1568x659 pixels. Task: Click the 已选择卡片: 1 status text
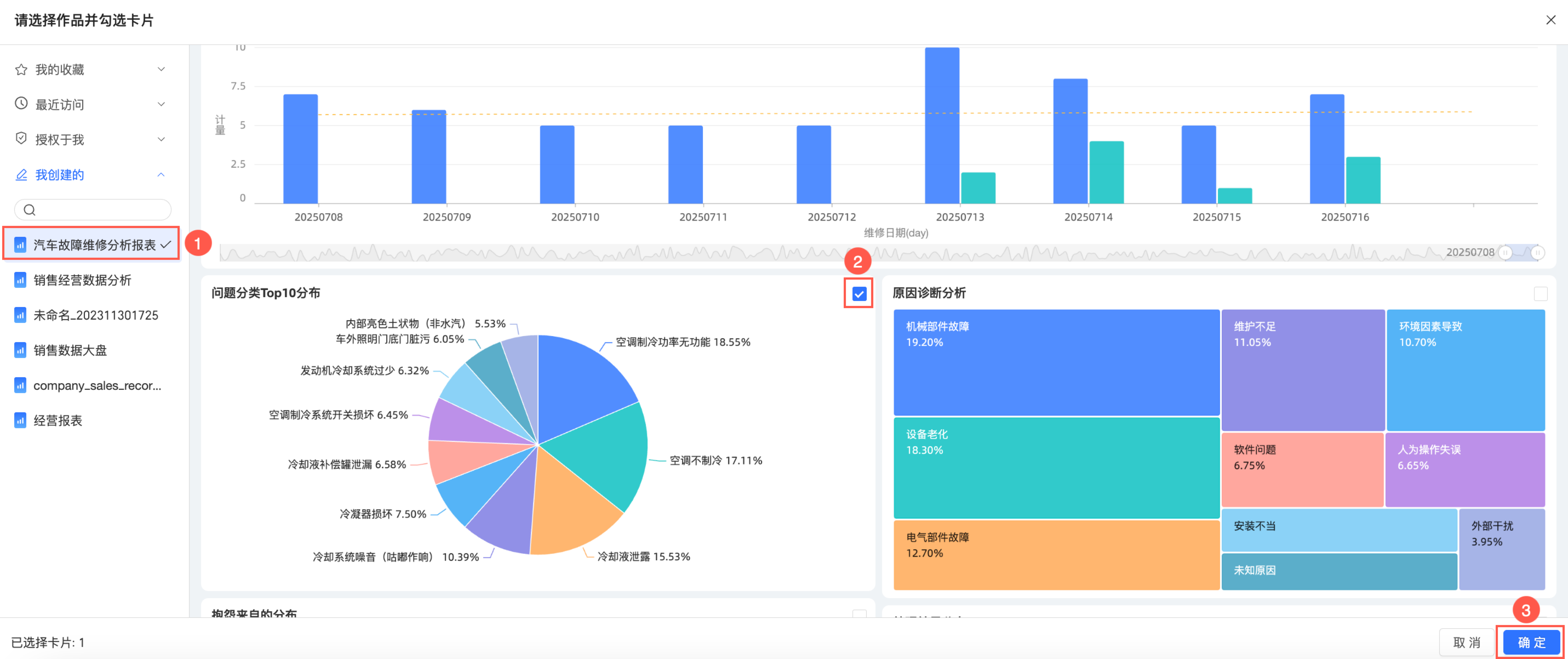click(x=48, y=643)
